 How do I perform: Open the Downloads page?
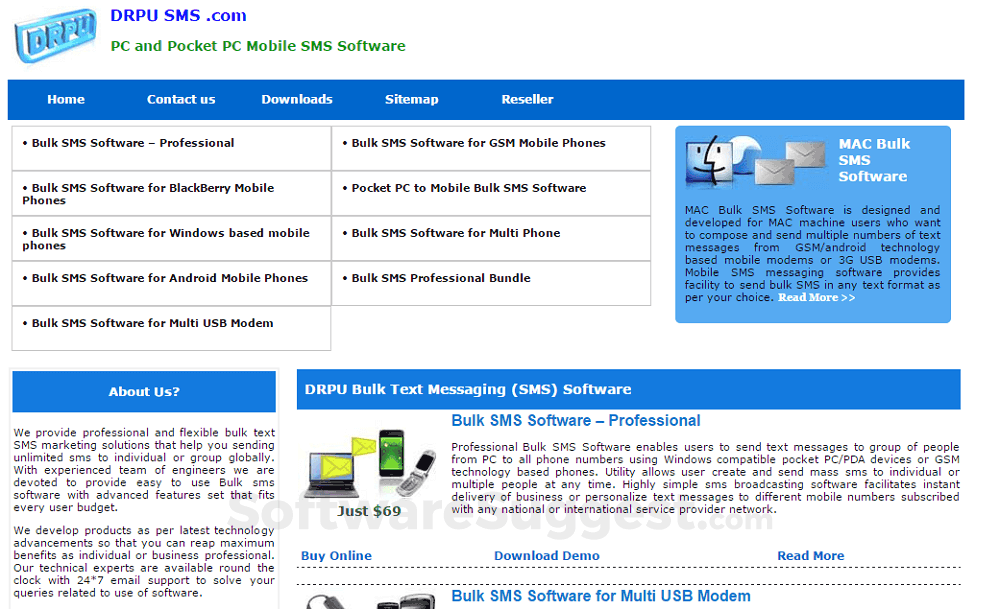(297, 99)
